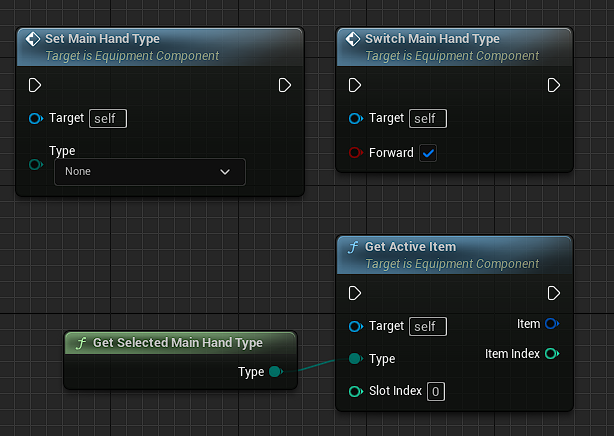Click the Slot Index value field

coord(436,391)
